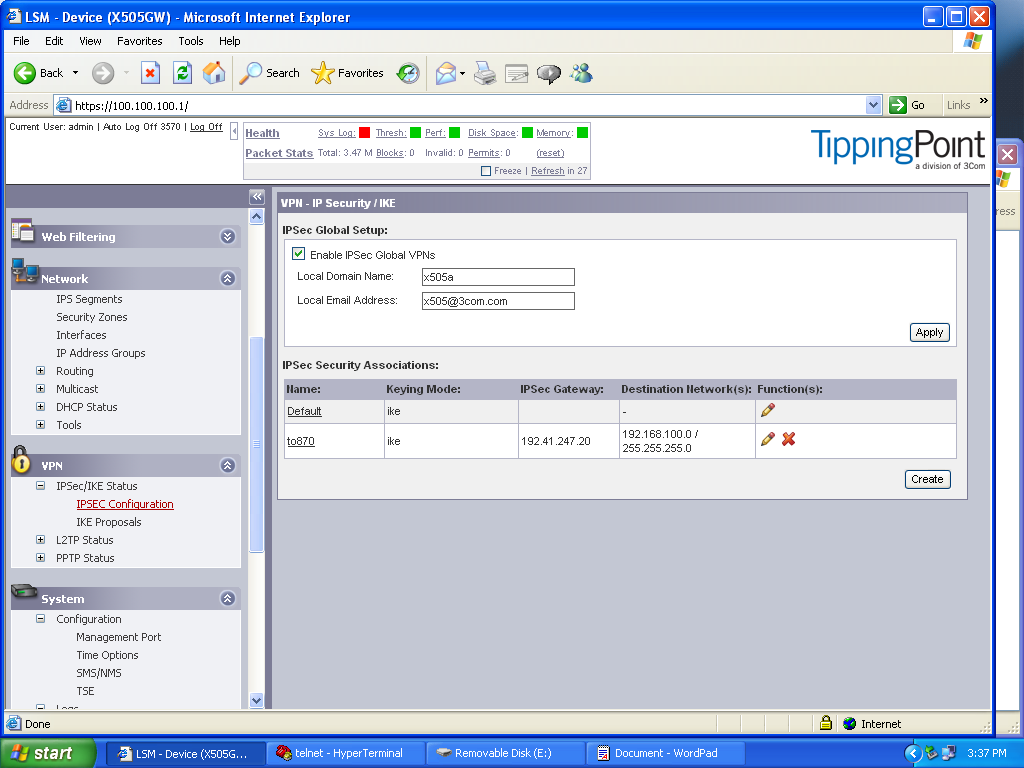
Task: Click the IE Stop toolbar icon
Action: [x=150, y=73]
